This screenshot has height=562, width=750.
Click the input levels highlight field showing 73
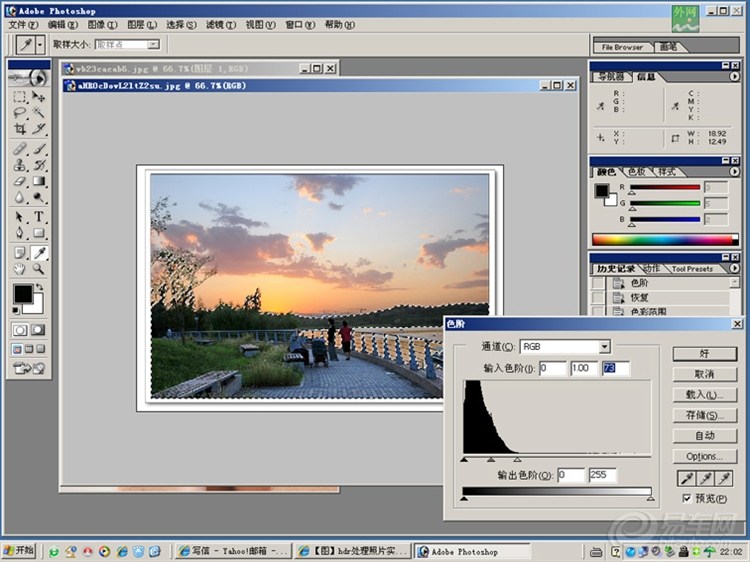pos(616,368)
